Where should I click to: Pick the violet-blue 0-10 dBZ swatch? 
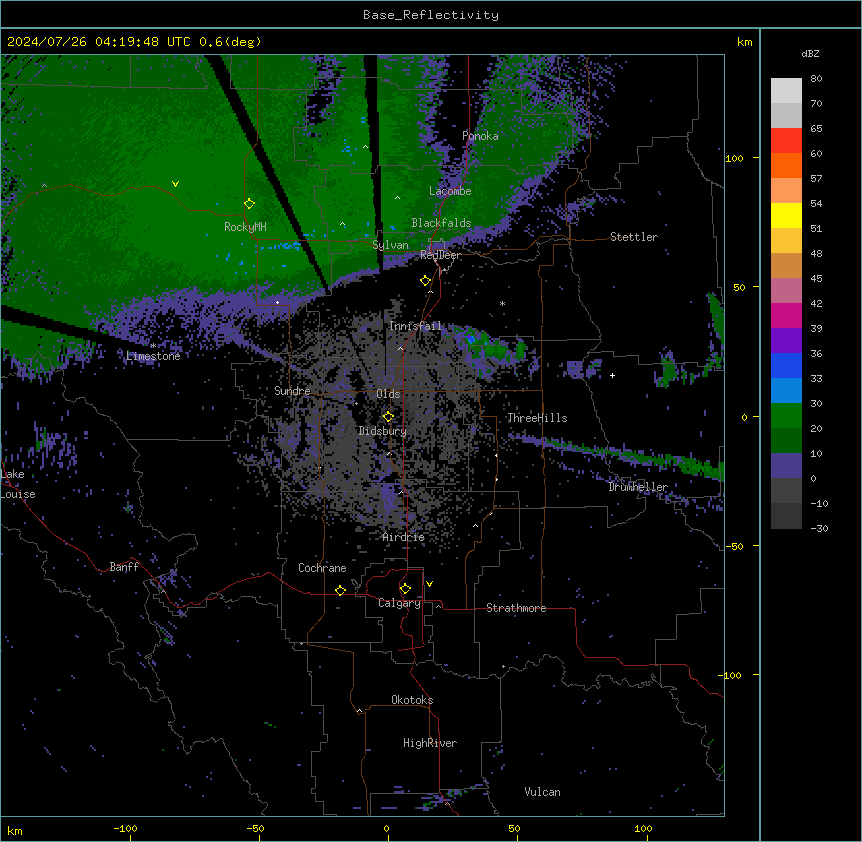(786, 466)
